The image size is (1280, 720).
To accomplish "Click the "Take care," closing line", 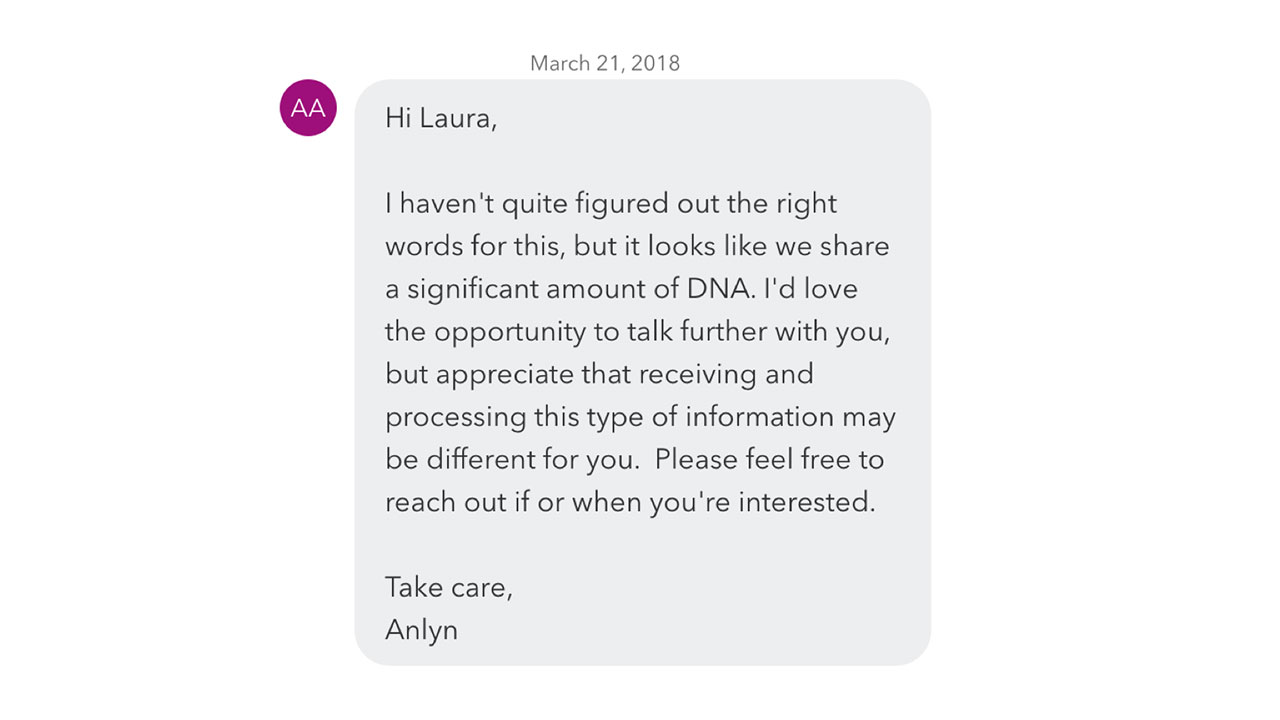I will (x=448, y=586).
